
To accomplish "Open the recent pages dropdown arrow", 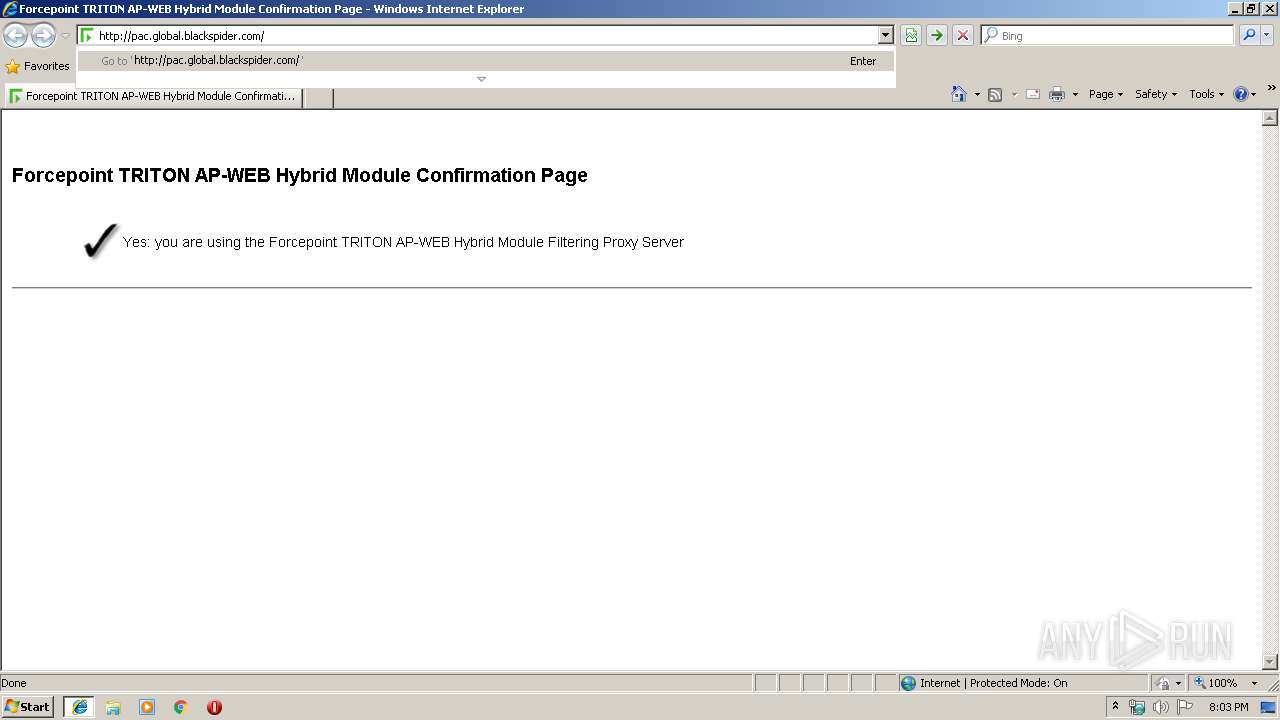I will point(65,36).
